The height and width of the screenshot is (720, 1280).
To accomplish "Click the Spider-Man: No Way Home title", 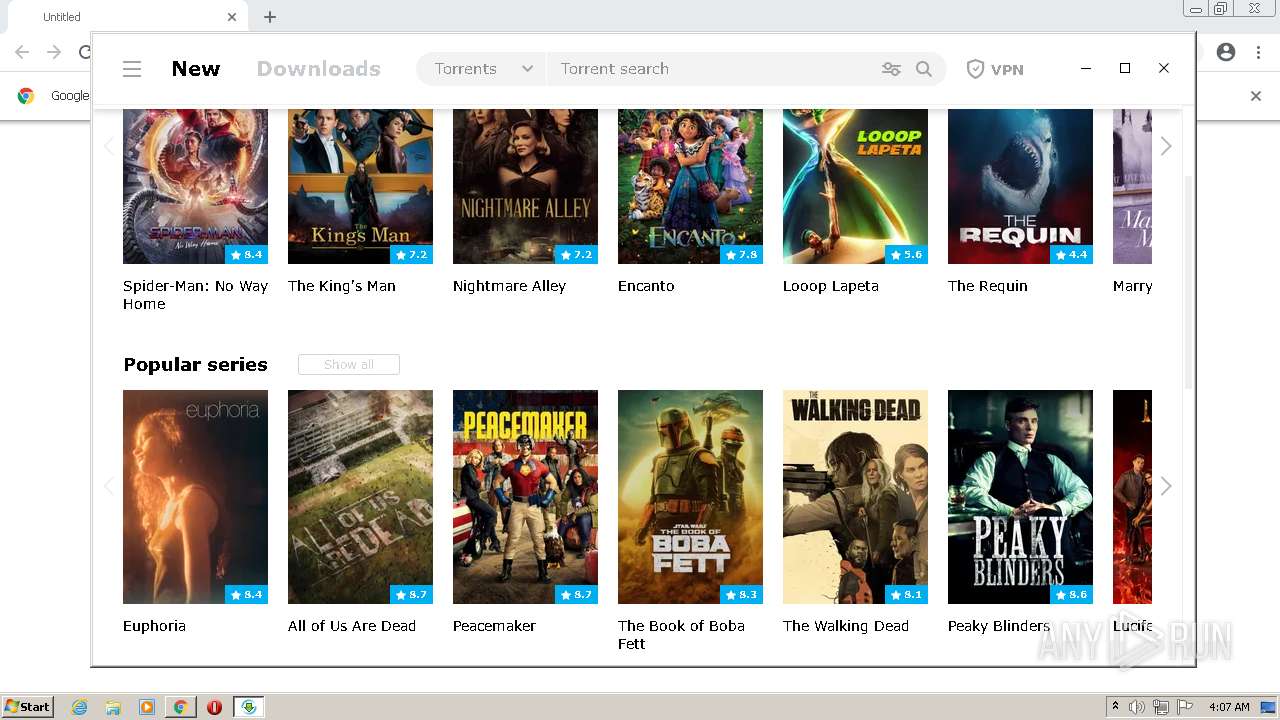I will pos(195,295).
